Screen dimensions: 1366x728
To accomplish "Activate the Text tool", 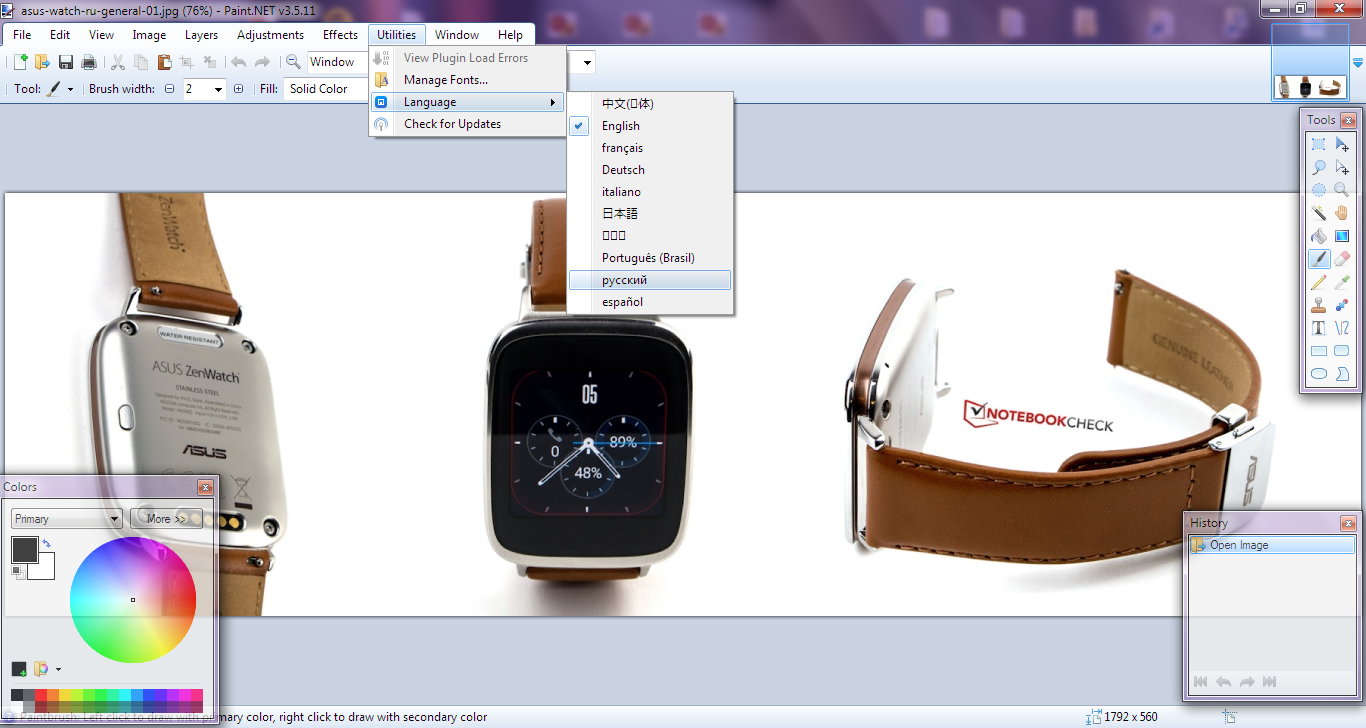I will click(1319, 328).
